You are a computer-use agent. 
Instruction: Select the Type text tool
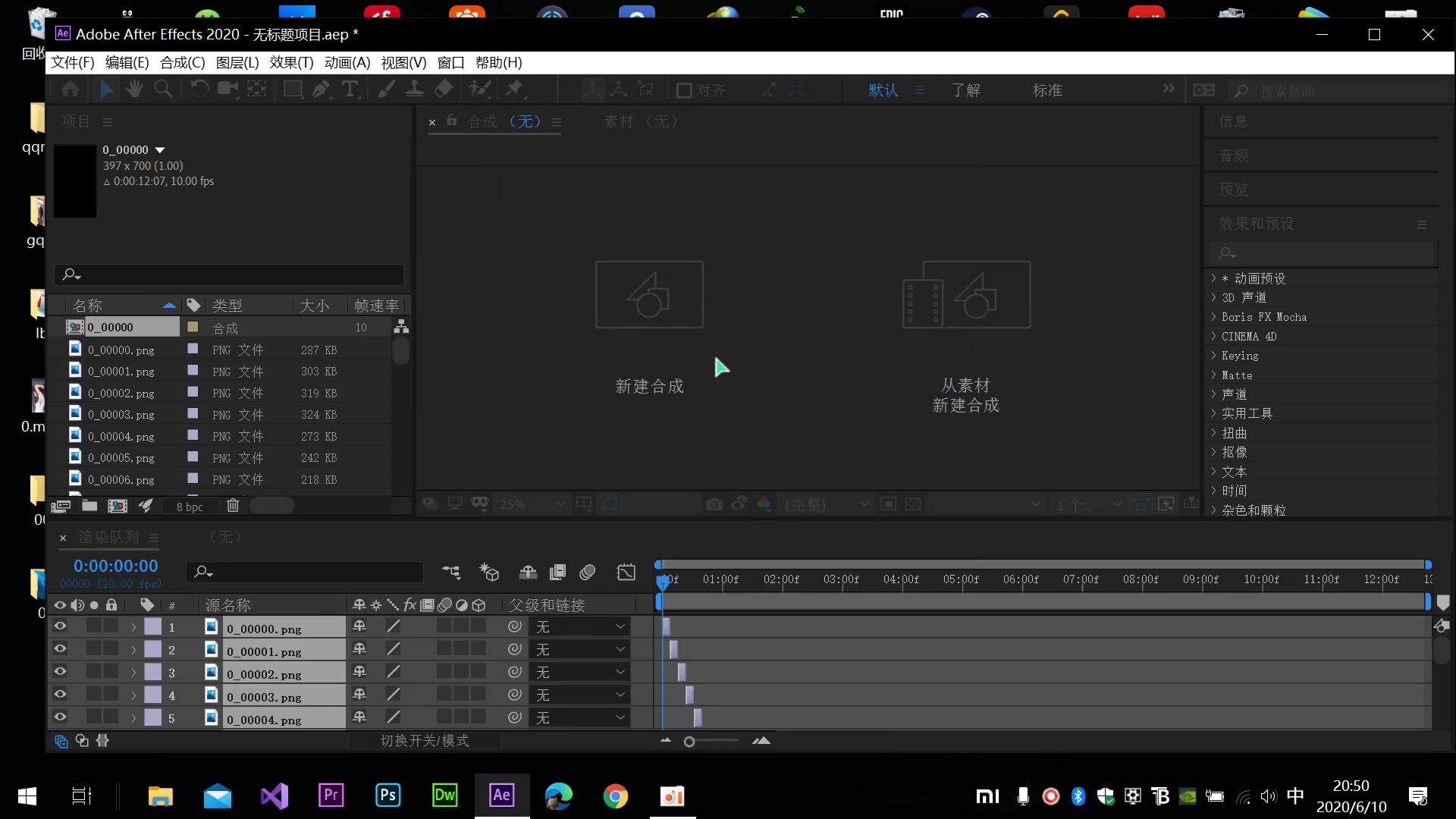pyautogui.click(x=350, y=89)
